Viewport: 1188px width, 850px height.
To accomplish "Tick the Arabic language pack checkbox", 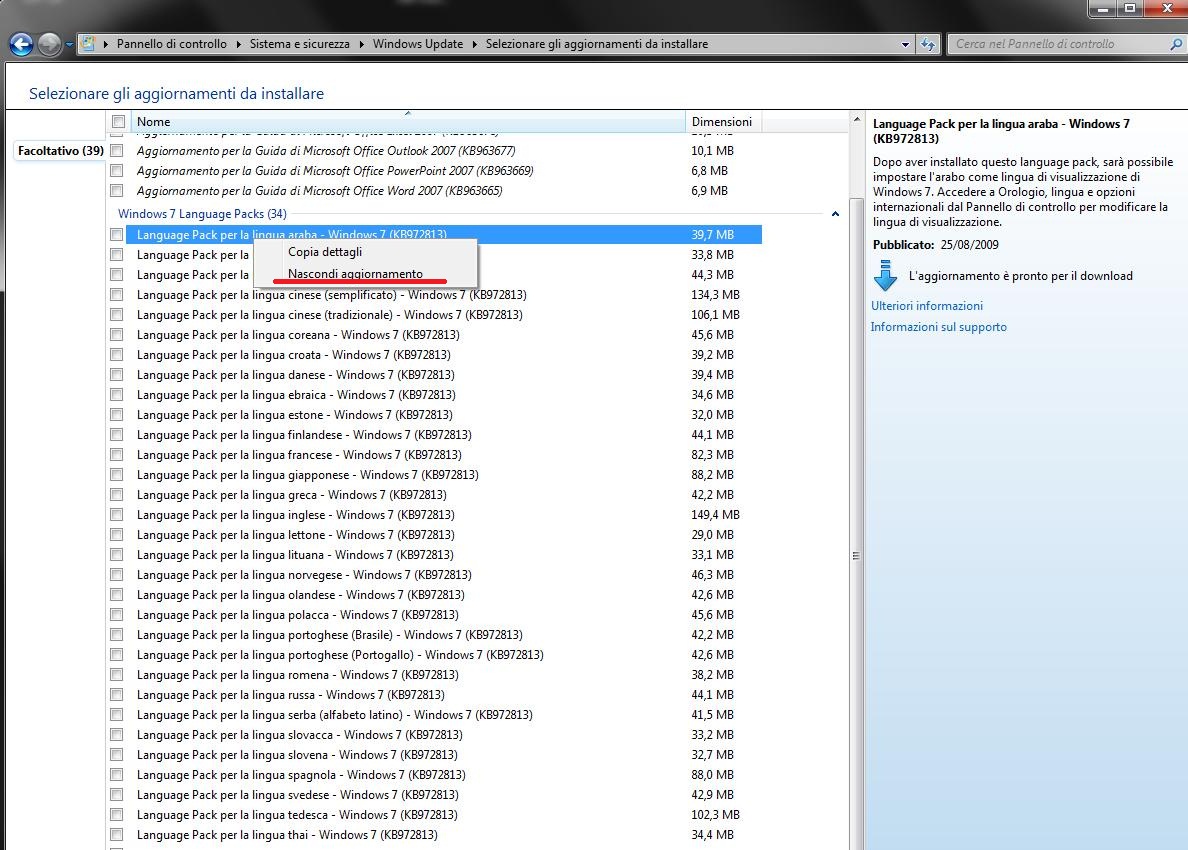I will coord(117,235).
